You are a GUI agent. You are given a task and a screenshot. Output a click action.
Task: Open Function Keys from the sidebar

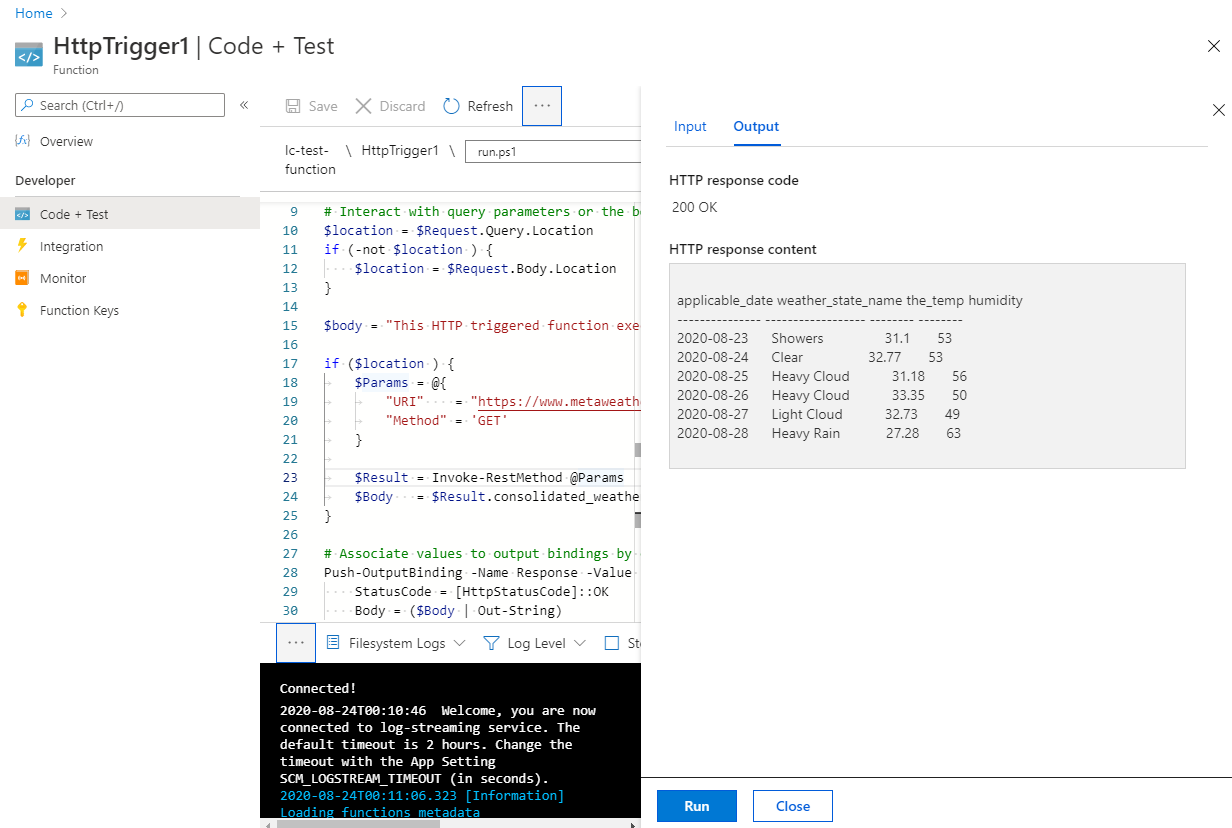[76, 310]
